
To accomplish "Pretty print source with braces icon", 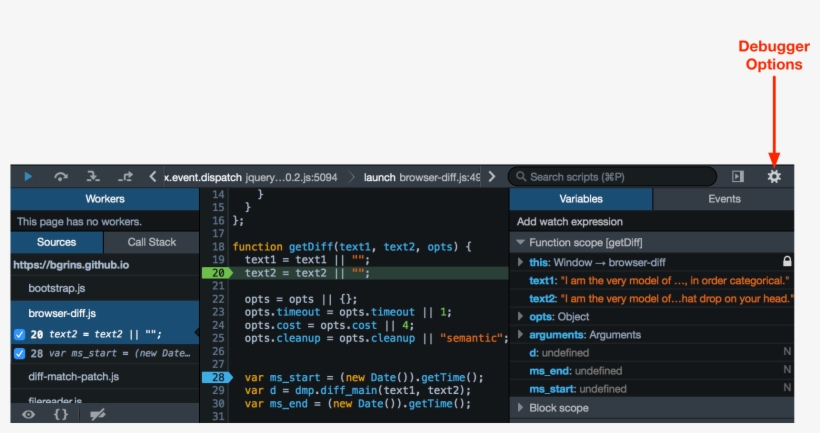I will (61, 415).
